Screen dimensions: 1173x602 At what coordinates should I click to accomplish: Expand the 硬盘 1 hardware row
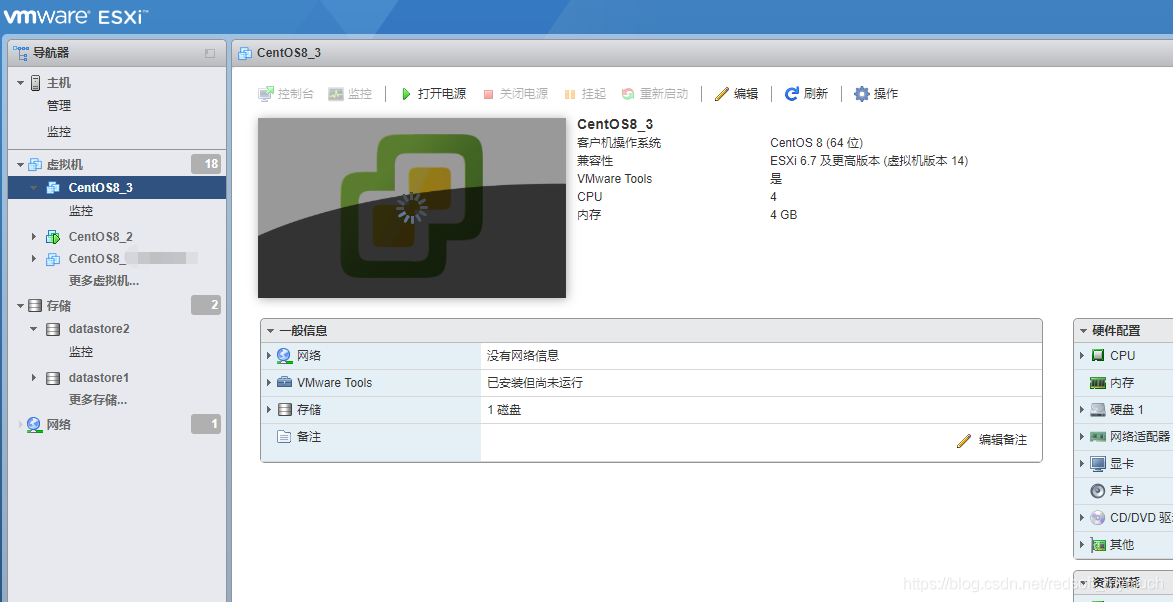pyautogui.click(x=1082, y=410)
